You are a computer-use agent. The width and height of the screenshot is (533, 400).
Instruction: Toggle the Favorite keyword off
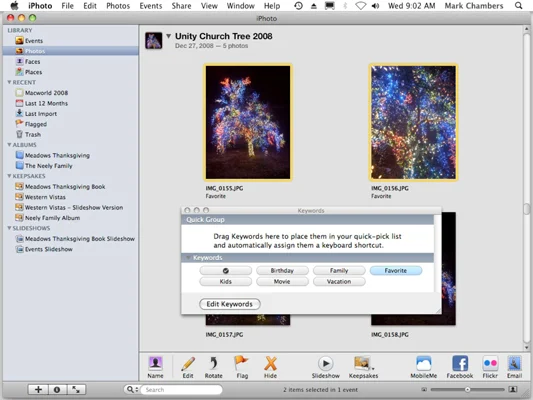tap(396, 271)
